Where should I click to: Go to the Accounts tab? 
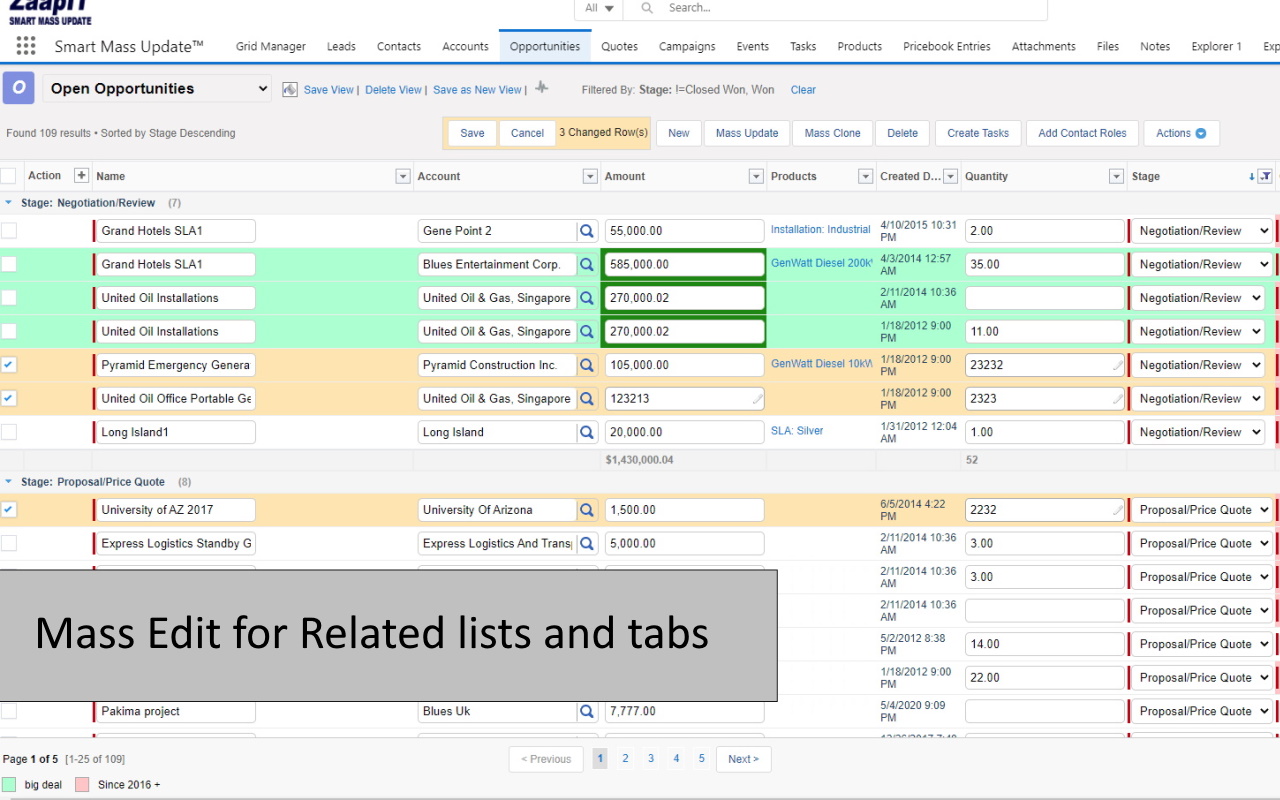coord(465,46)
